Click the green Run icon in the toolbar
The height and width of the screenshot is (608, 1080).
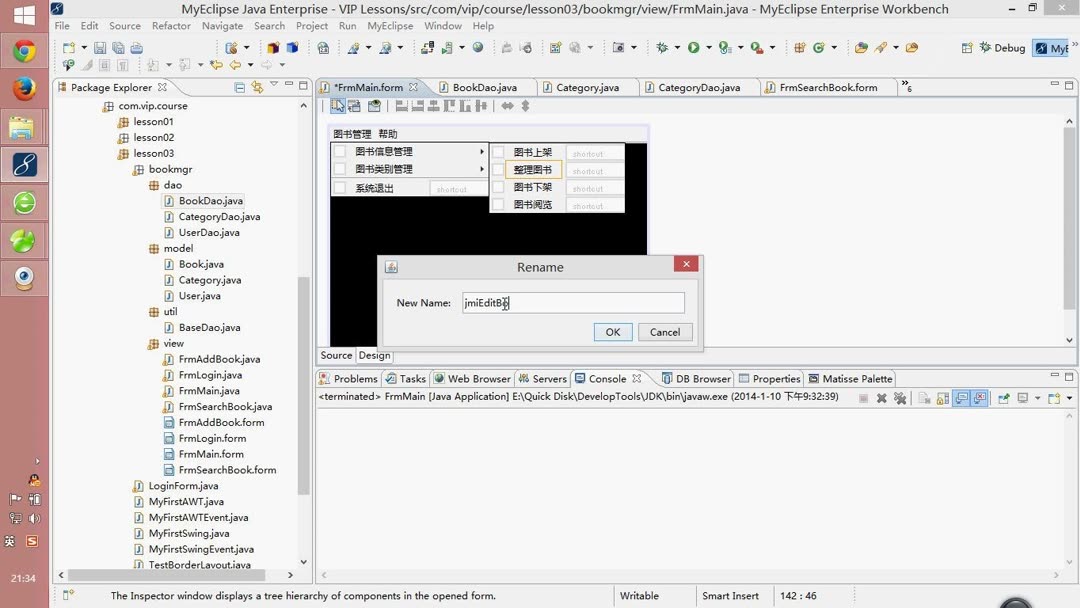pos(693,47)
